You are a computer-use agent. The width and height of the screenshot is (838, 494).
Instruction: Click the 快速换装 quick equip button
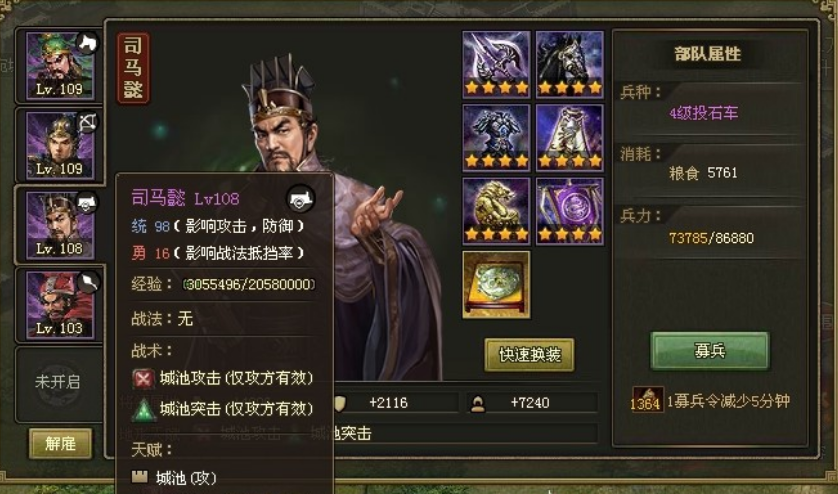[x=530, y=354]
